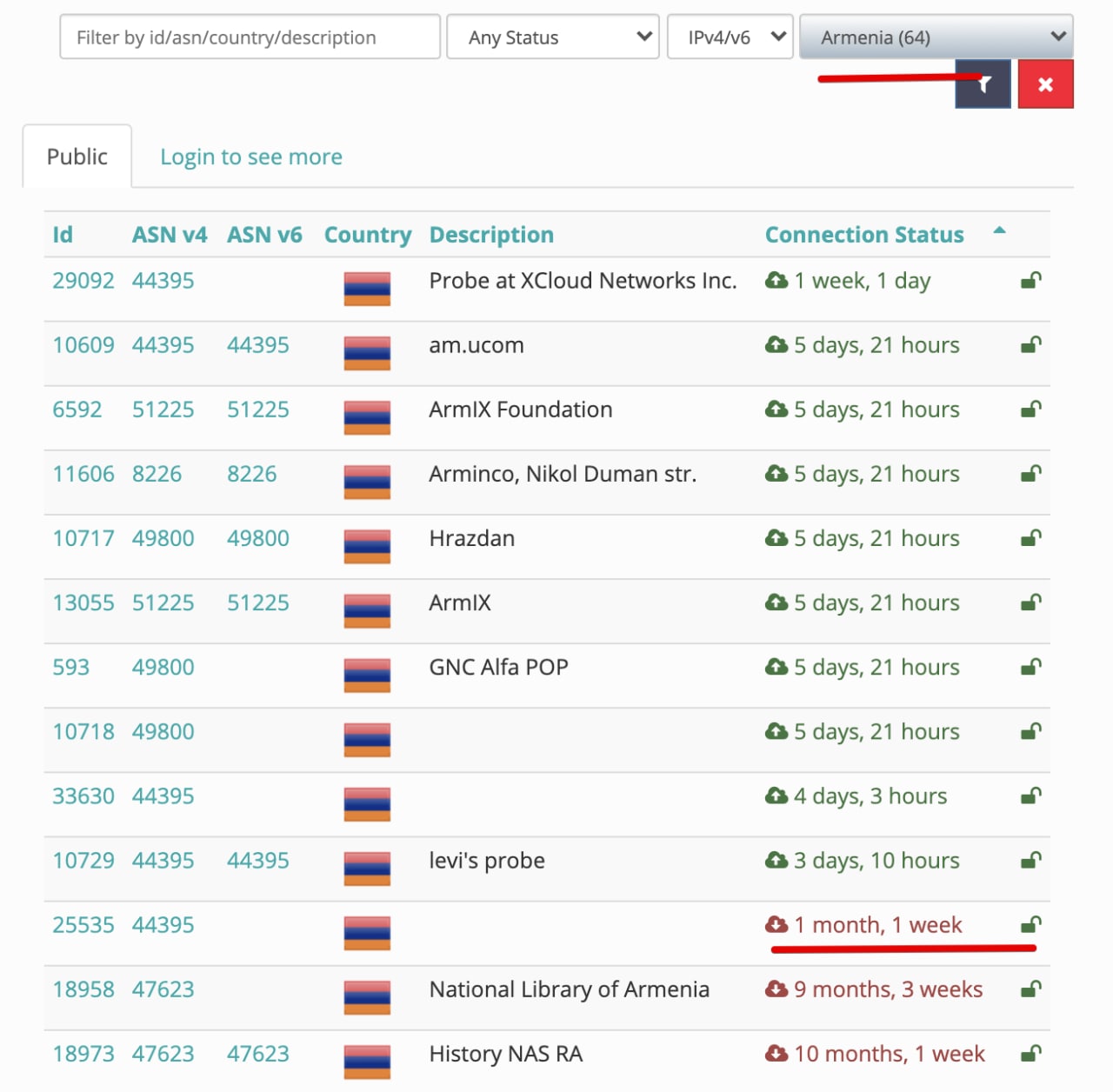1113x1092 pixels.
Task: Open ASN v6 51225 in ArmIX Foundation row
Action: coord(258,409)
